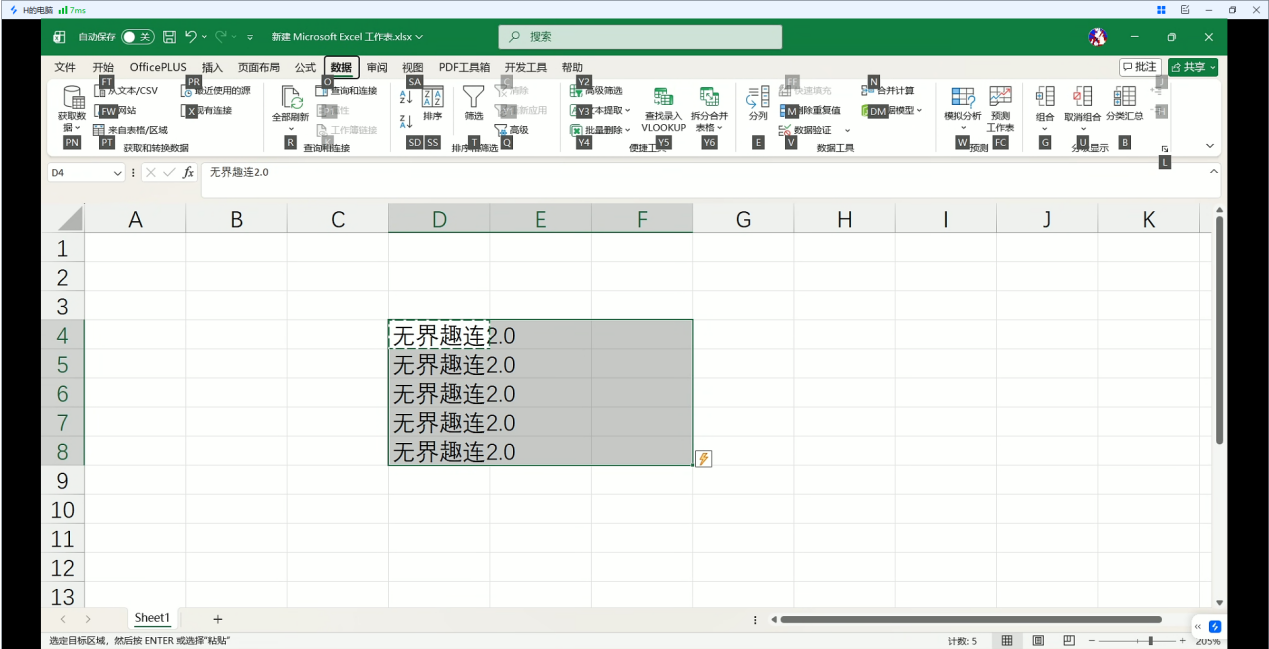Screen dimensions: 1269x649
Task: Click the 查找录入 VLOOKUP icon
Action: (x=663, y=98)
